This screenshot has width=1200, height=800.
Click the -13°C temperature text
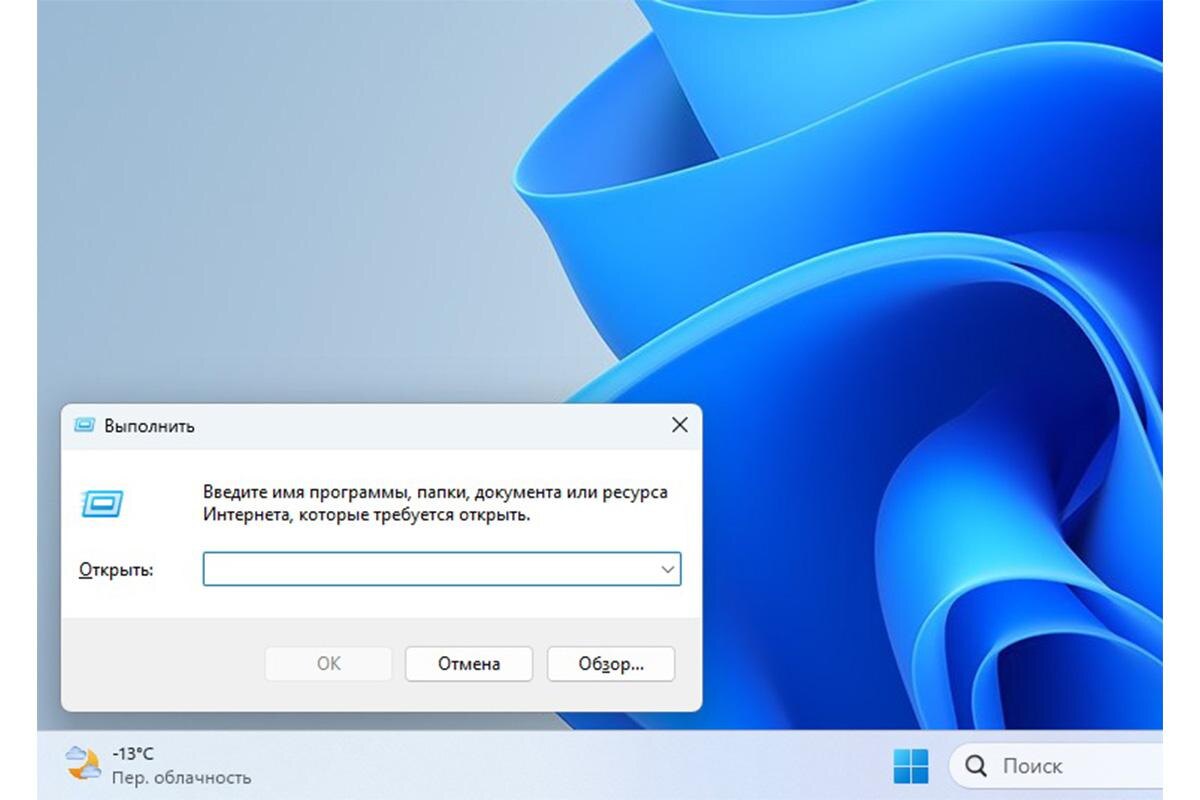tap(133, 753)
